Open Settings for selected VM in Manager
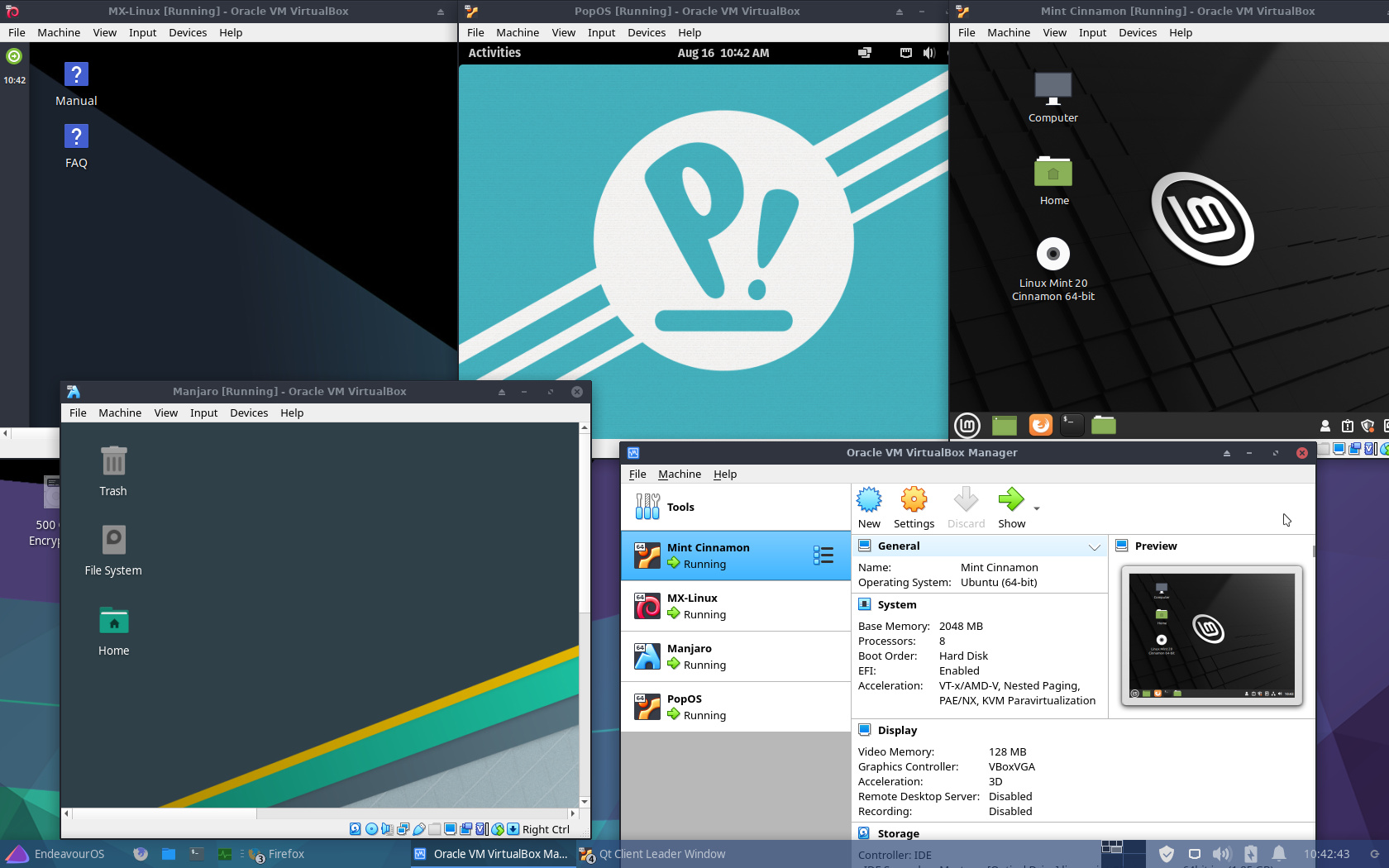 [914, 508]
